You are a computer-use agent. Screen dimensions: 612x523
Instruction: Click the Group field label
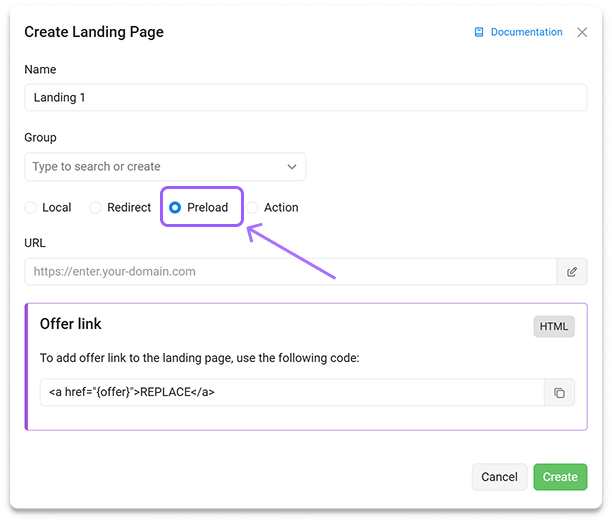pos(40,137)
